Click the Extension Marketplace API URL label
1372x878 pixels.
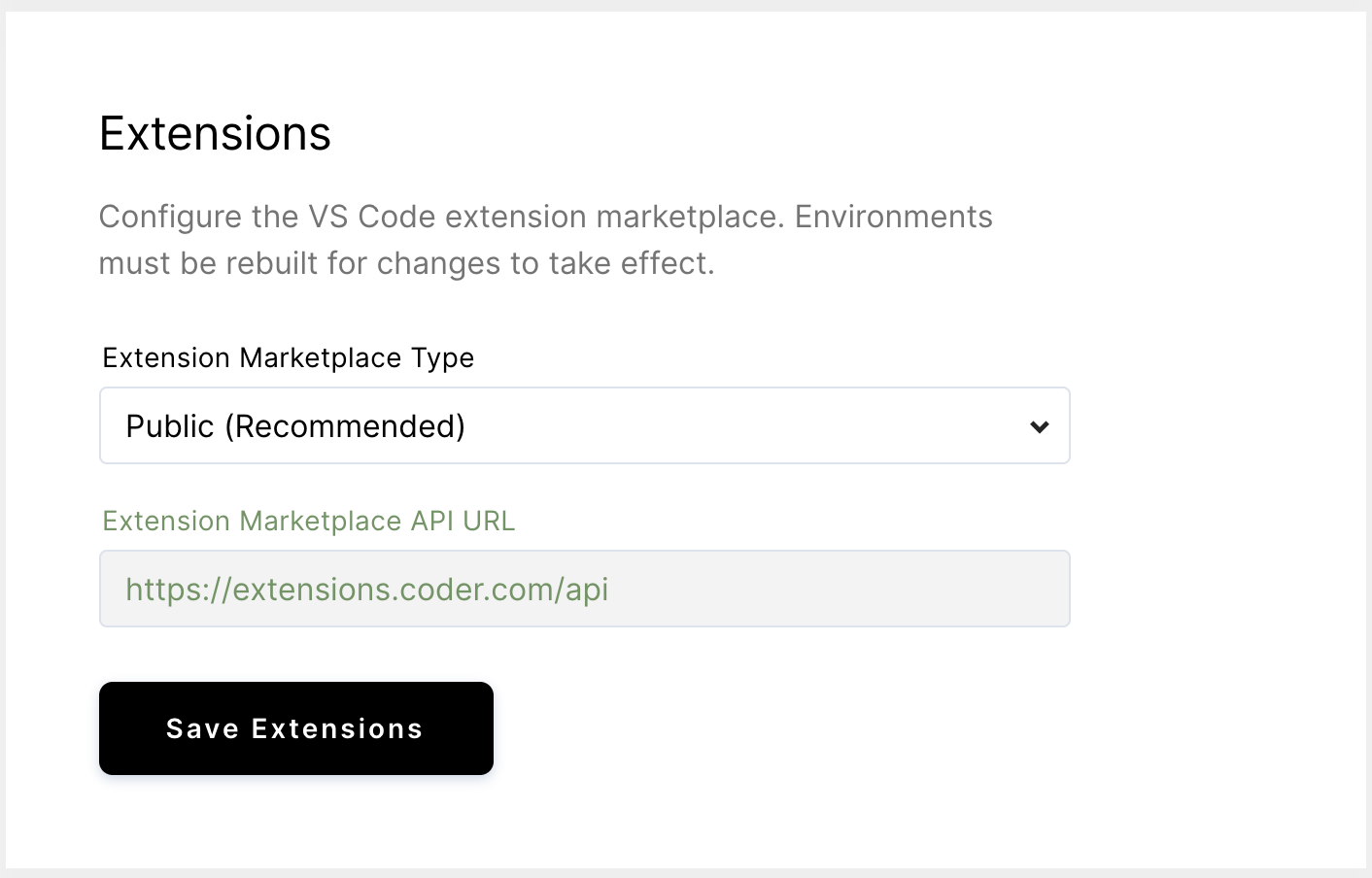pos(308,521)
